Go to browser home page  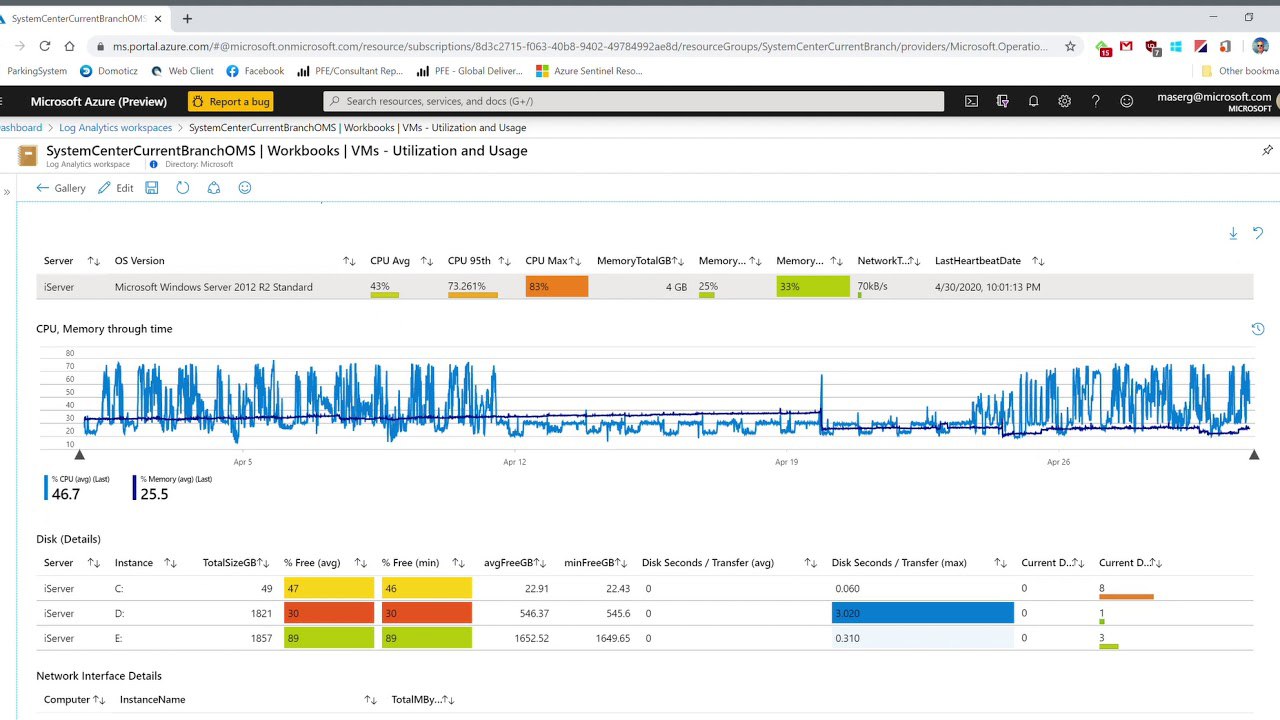[x=69, y=46]
